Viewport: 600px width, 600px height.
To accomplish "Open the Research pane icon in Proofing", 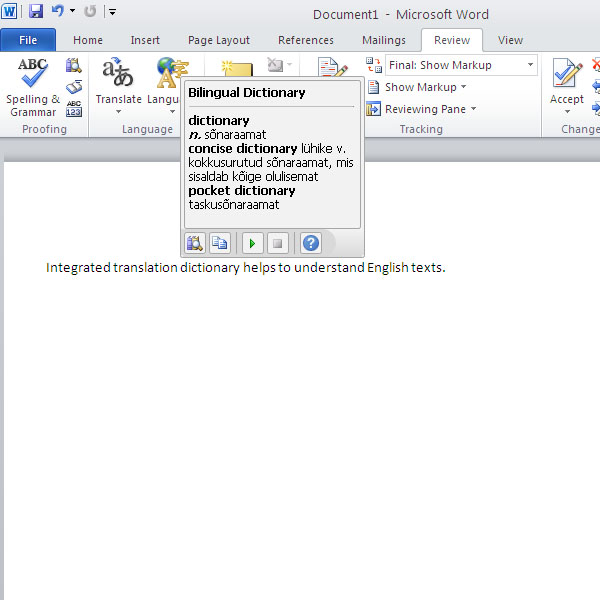I will pos(73,65).
